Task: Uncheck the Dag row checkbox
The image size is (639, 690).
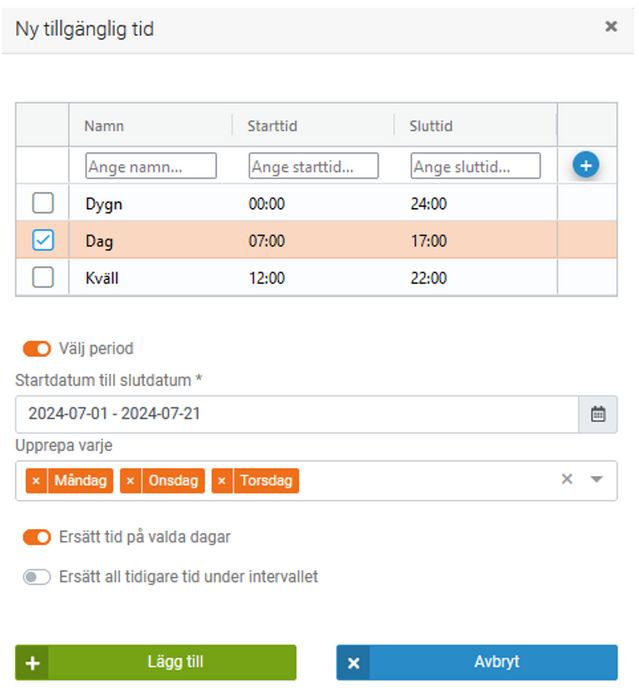Action: point(43,241)
